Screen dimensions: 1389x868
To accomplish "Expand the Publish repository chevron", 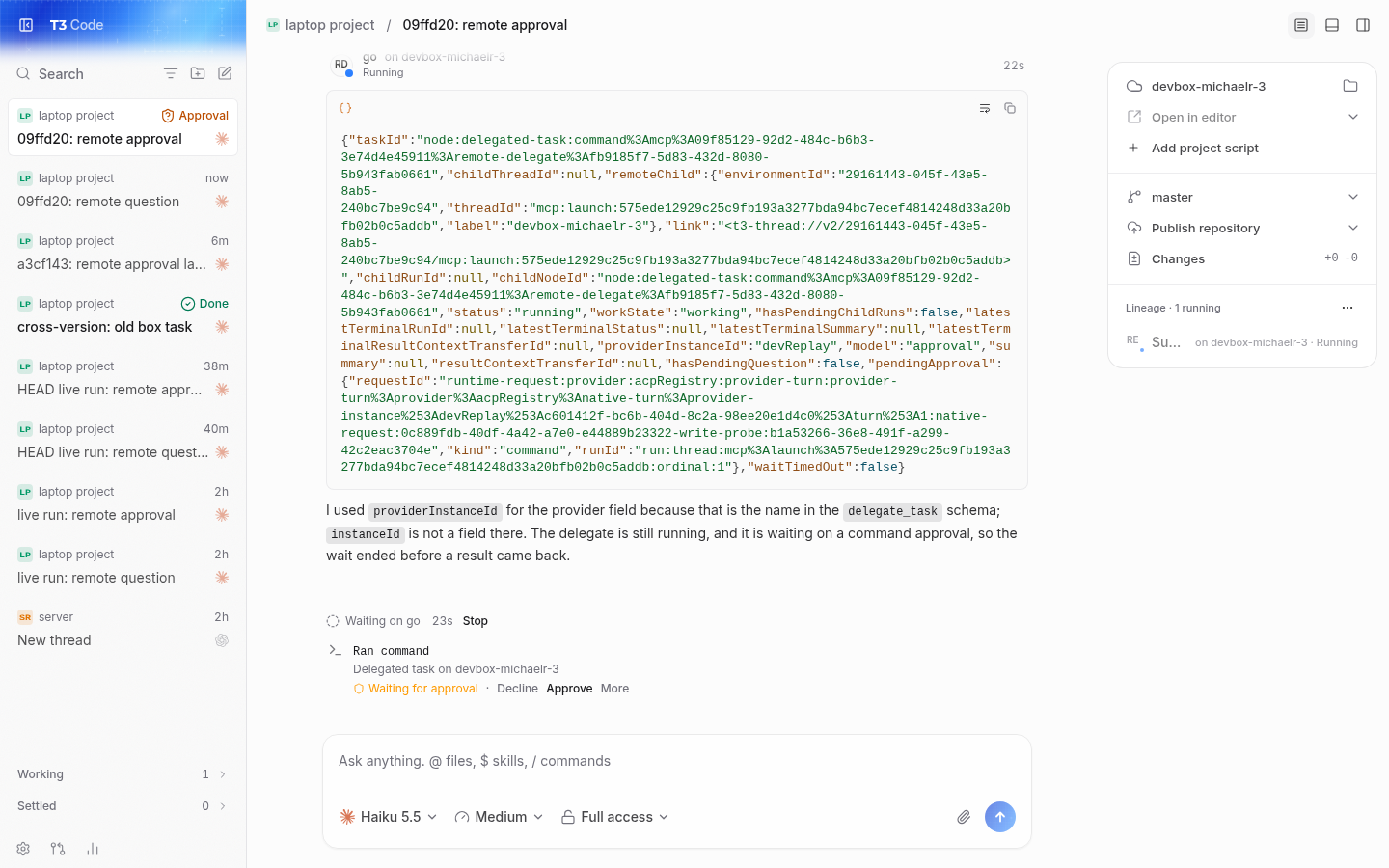I will pyautogui.click(x=1353, y=228).
